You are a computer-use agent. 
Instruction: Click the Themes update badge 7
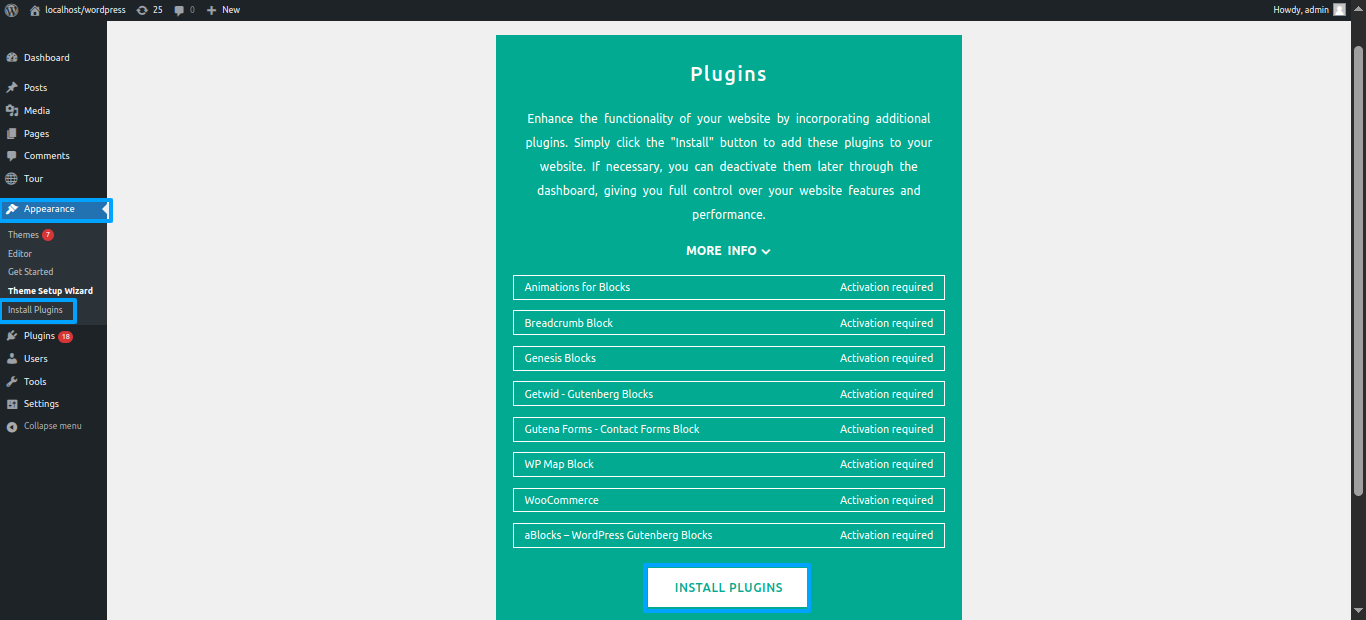48,235
